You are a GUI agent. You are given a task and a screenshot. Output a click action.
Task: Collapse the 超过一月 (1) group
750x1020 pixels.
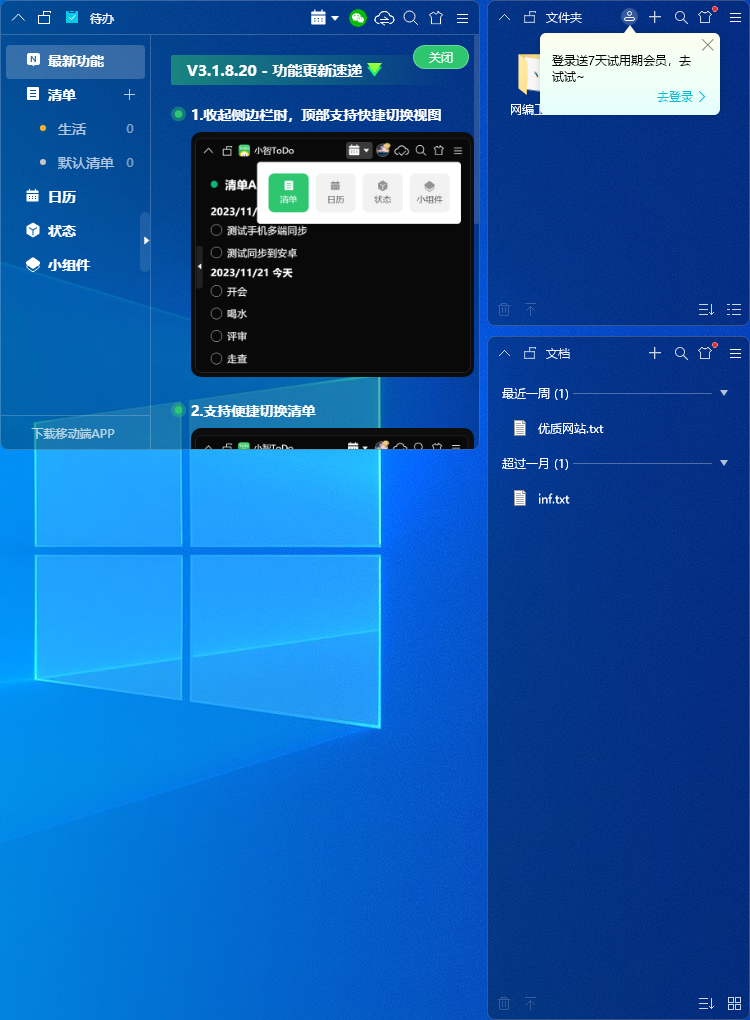pos(724,463)
